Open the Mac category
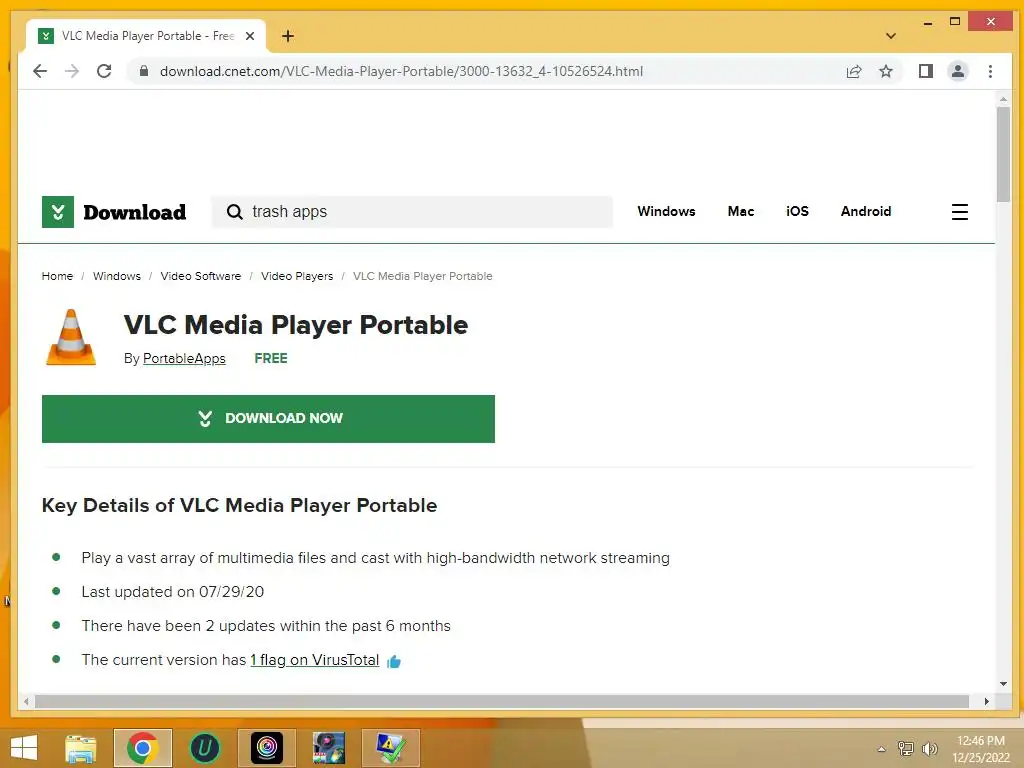Image resolution: width=1024 pixels, height=768 pixels. [x=741, y=211]
